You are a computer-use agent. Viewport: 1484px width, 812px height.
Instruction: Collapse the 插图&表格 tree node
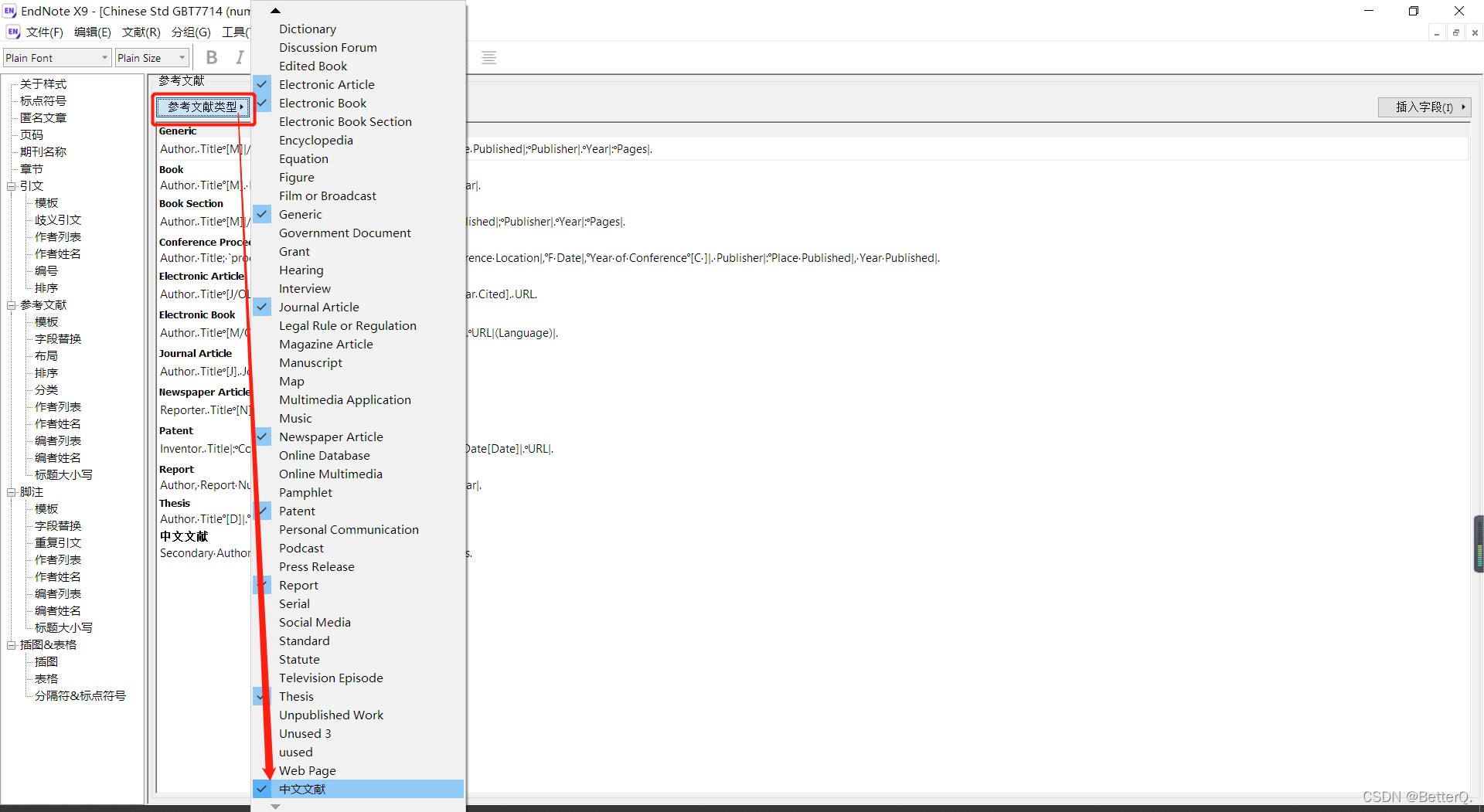tap(12, 645)
